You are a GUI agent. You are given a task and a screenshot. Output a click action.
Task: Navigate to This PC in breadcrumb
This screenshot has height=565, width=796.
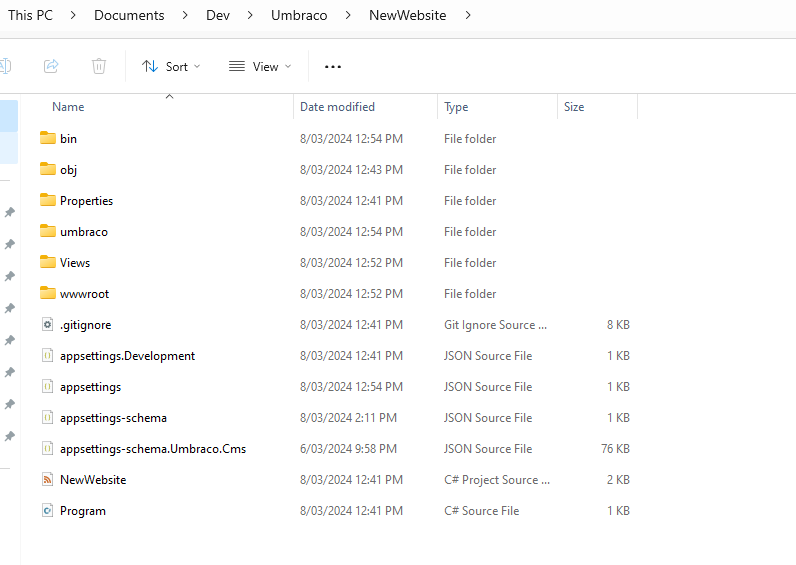tap(30, 15)
